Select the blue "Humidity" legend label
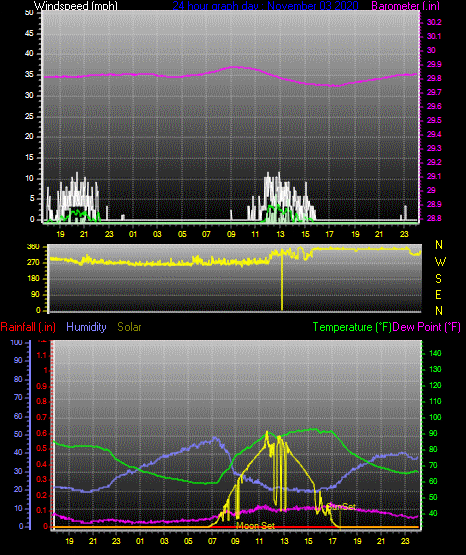 86,327
